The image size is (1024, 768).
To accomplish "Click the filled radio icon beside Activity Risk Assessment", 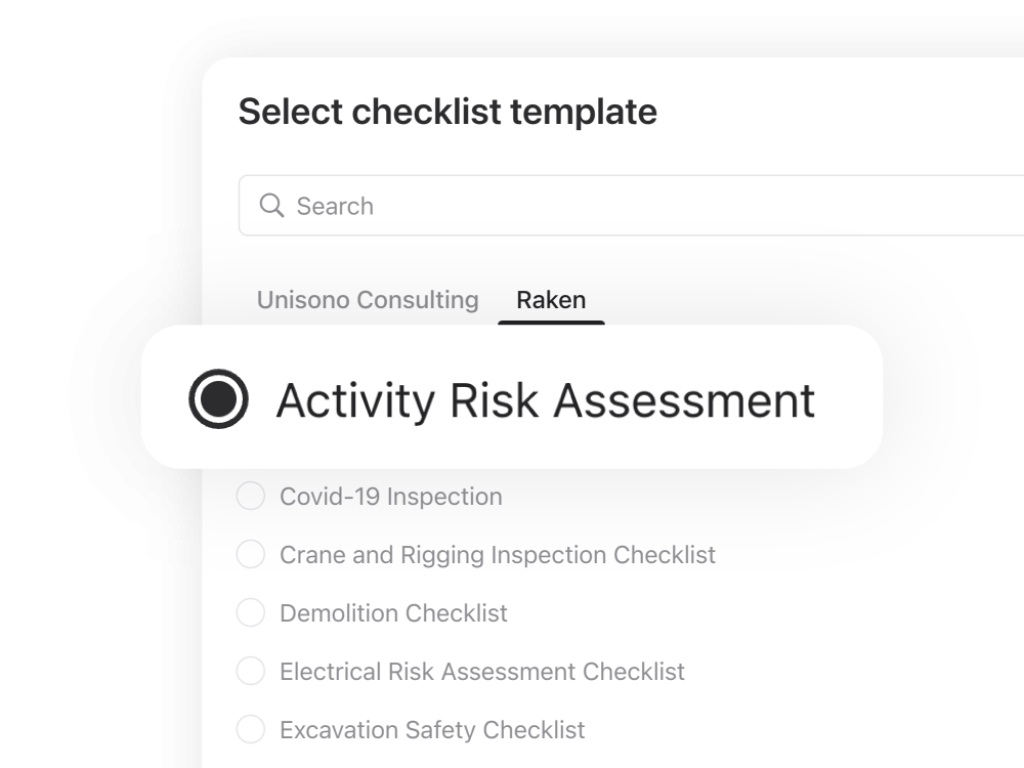I will [218, 400].
